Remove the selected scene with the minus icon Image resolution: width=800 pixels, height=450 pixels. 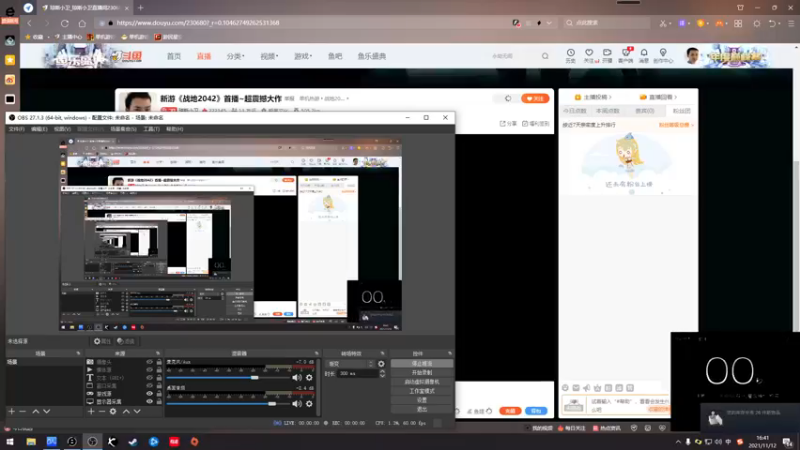pos(22,411)
